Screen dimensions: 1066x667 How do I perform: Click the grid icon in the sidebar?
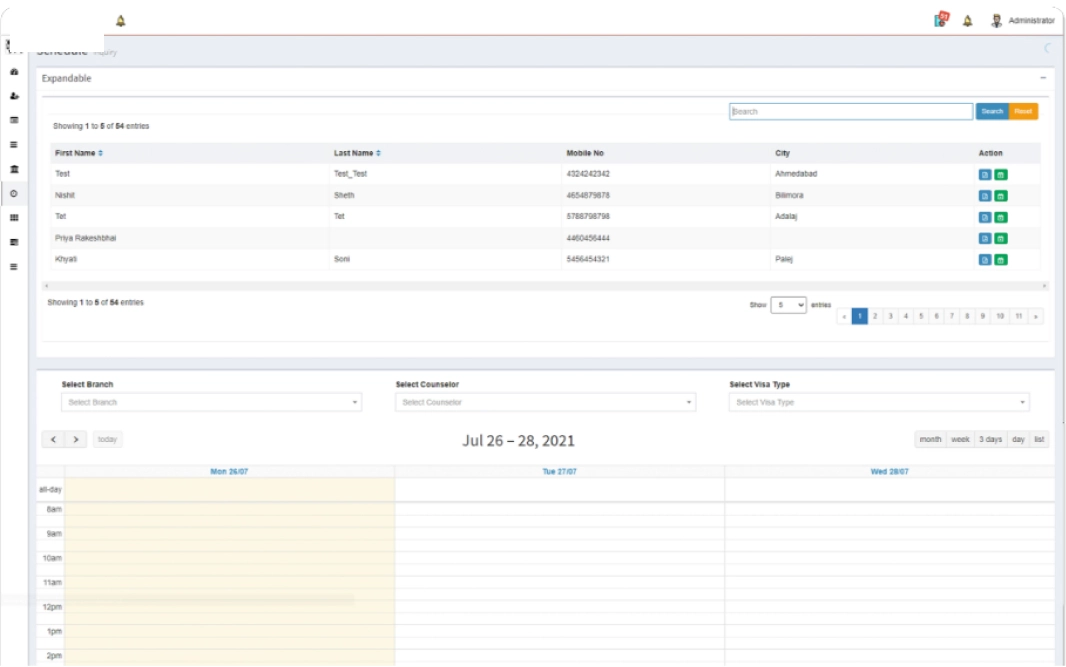tap(14, 217)
